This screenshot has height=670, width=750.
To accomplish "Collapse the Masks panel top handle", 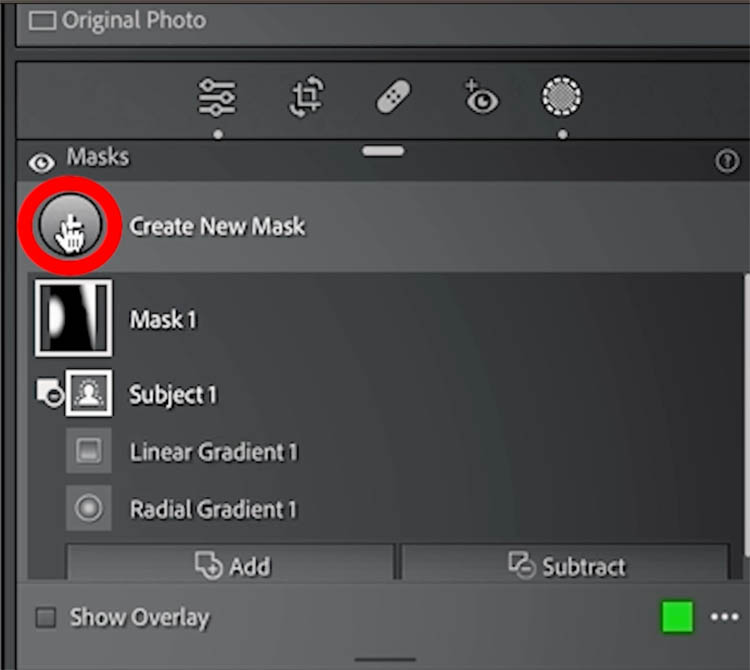I will coord(383,151).
